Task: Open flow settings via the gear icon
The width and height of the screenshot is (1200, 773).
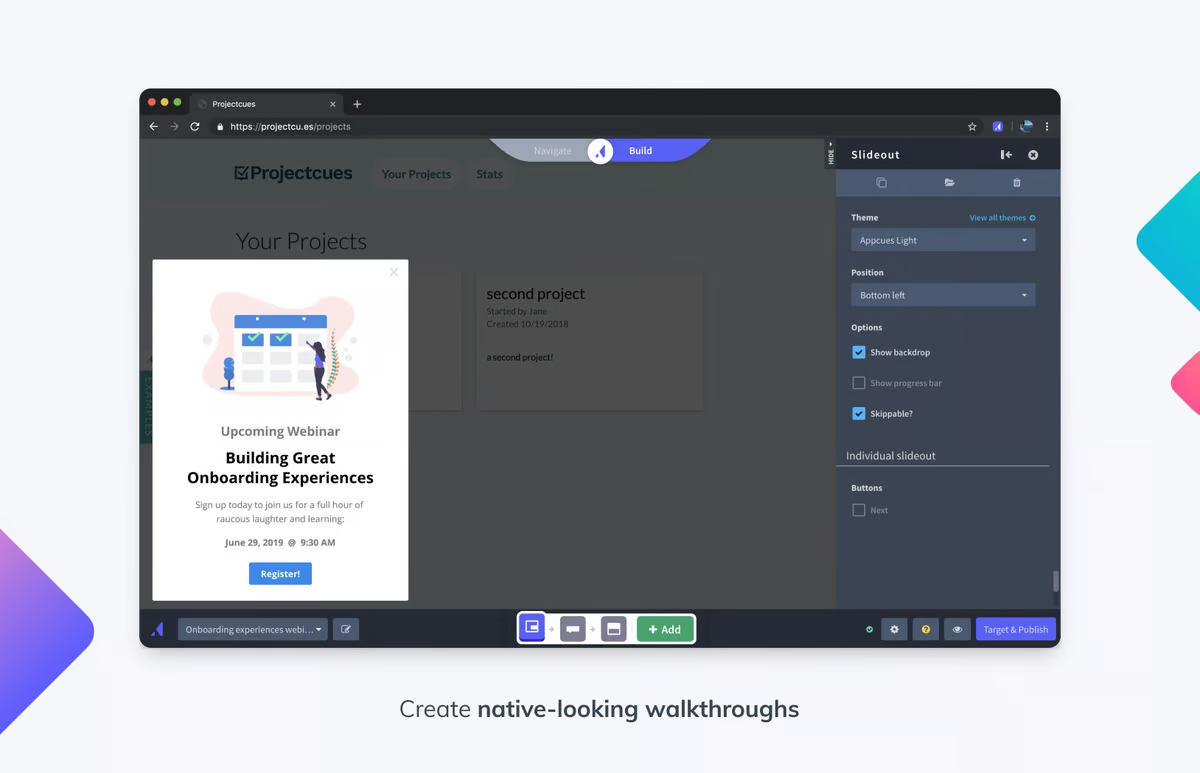Action: [894, 629]
